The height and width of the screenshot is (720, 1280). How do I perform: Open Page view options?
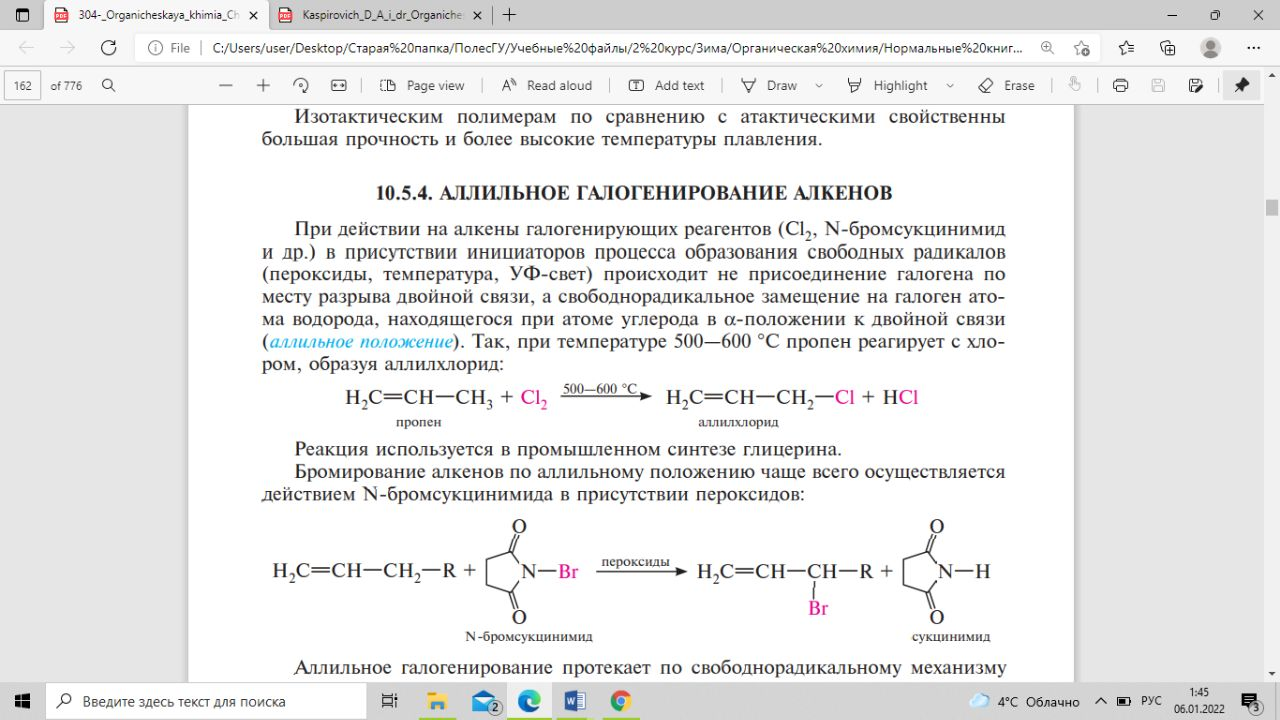[x=423, y=85]
